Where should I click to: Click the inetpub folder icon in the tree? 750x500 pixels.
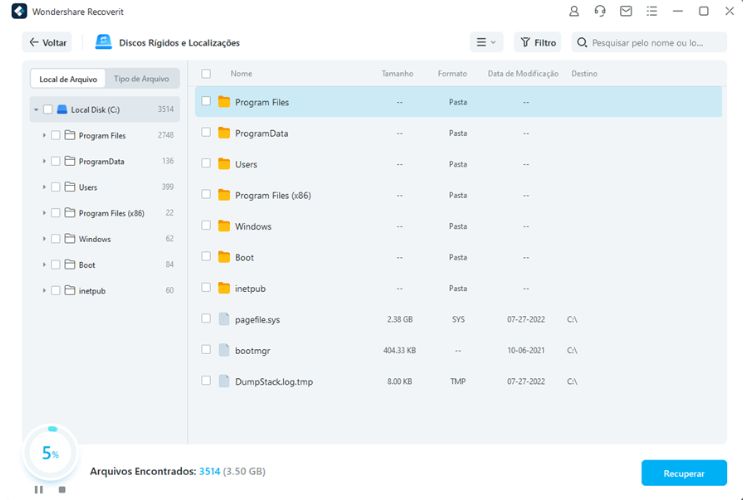(70, 290)
